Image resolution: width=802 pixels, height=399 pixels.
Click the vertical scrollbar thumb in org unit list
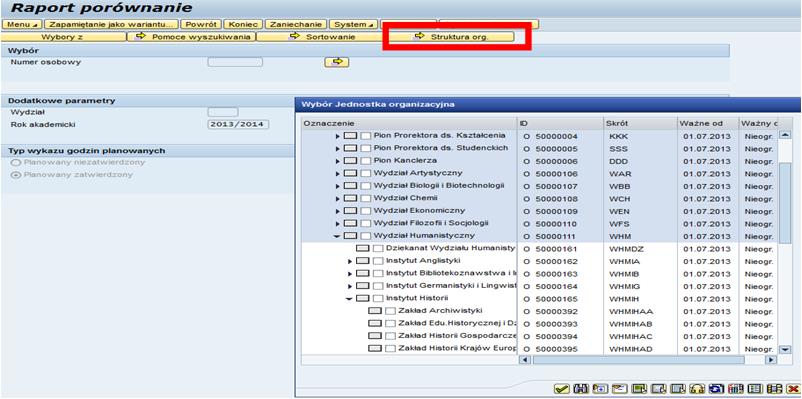coord(785,204)
